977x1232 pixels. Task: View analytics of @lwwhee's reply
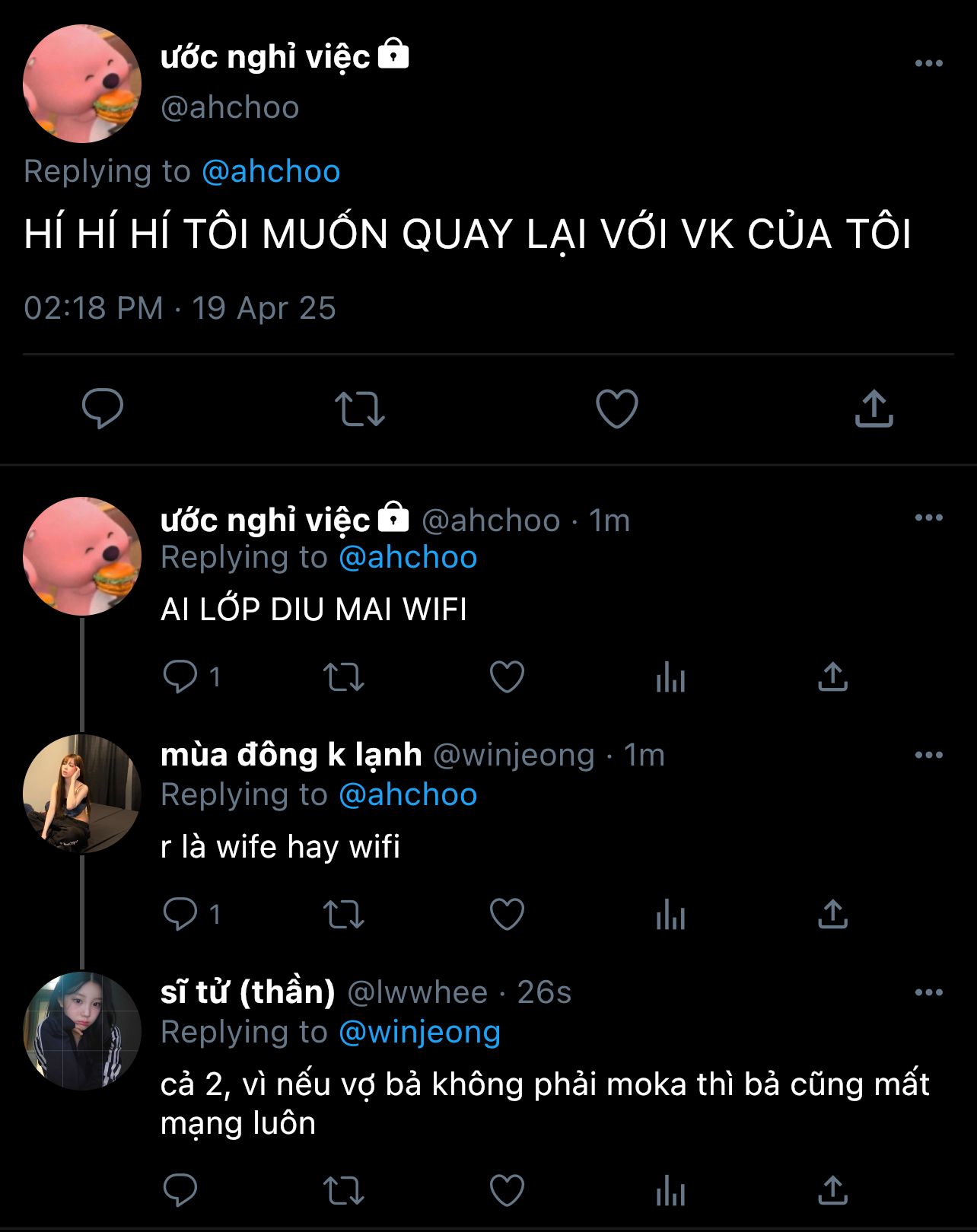670,1191
